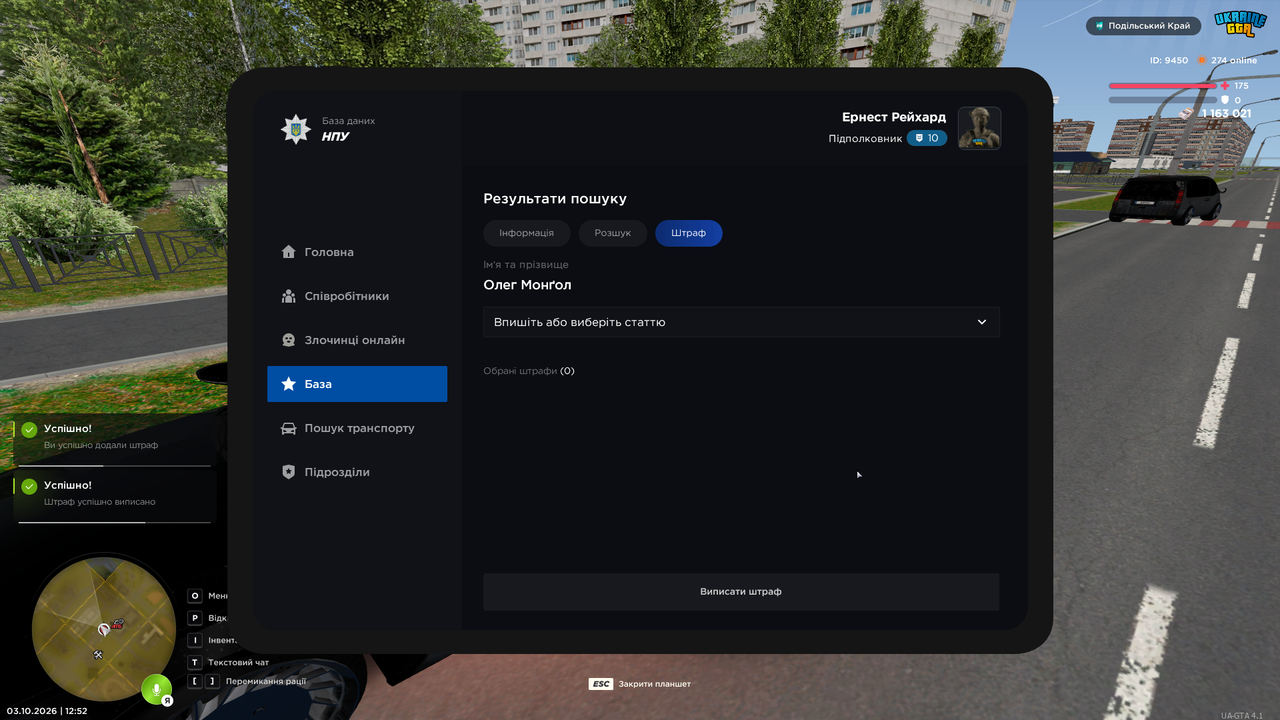Open Співробітники in the sidebar

pyautogui.click(x=357, y=296)
